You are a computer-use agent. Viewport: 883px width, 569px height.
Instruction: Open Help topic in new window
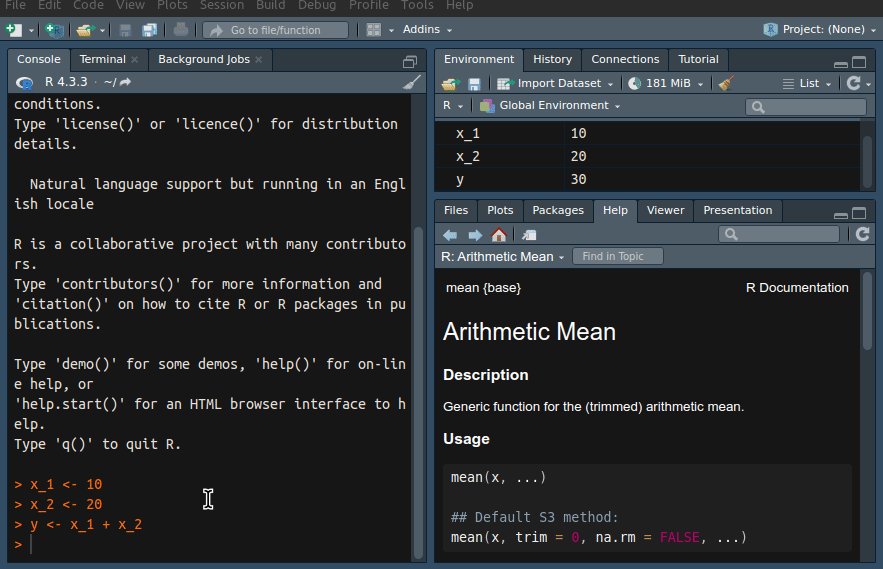[529, 235]
